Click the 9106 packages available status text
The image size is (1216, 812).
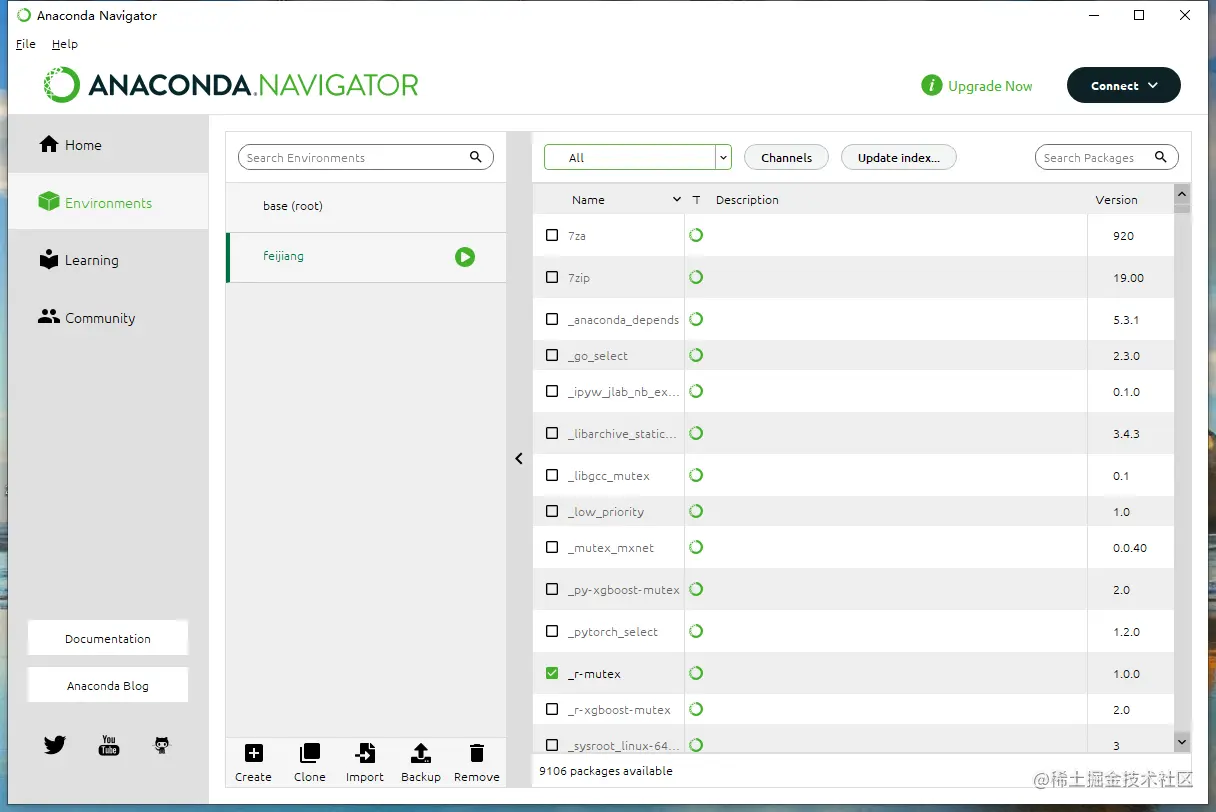coord(606,771)
